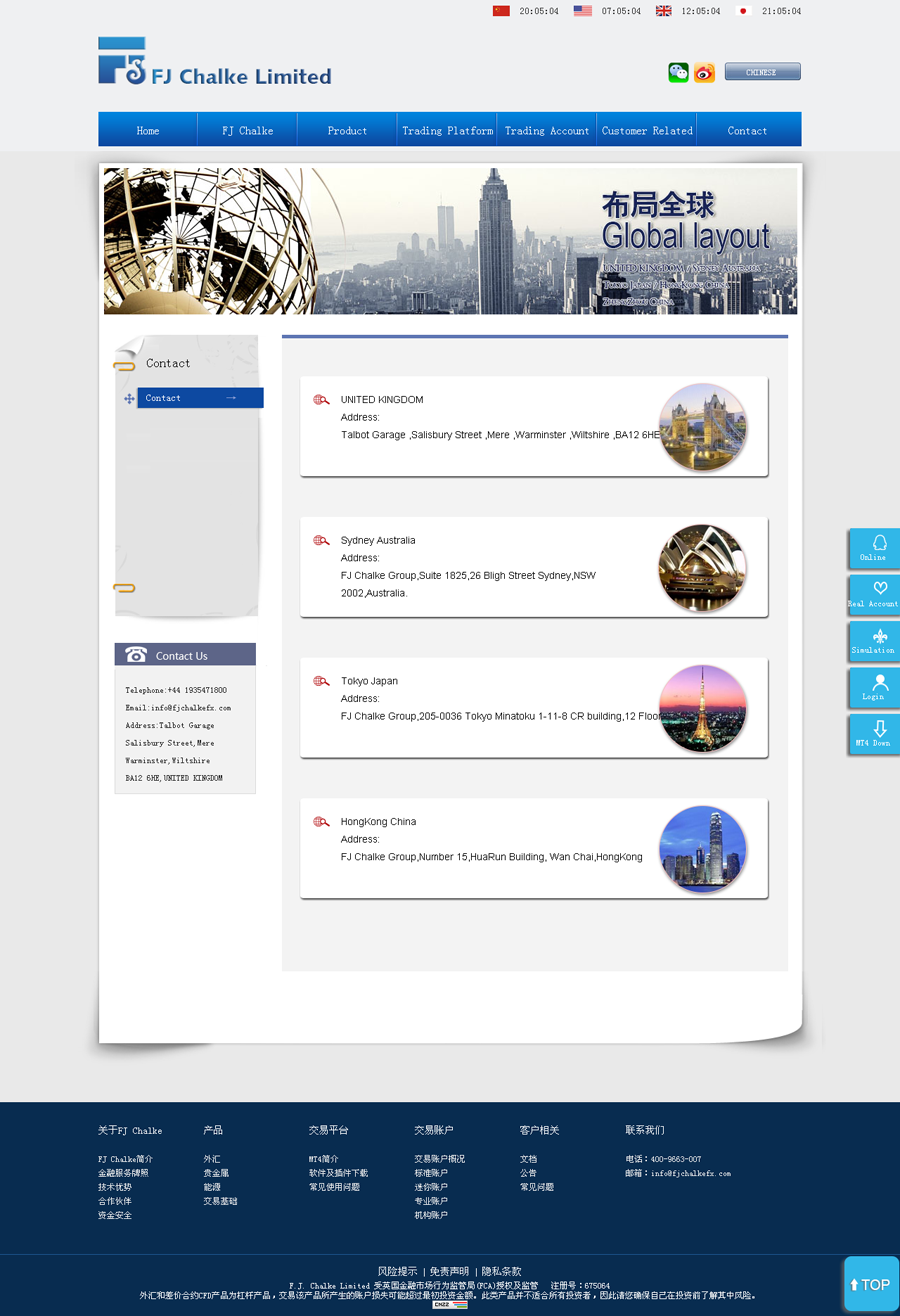Open the 免责声明 link at page bottom
Screen dimensions: 900x1316
point(449,1271)
